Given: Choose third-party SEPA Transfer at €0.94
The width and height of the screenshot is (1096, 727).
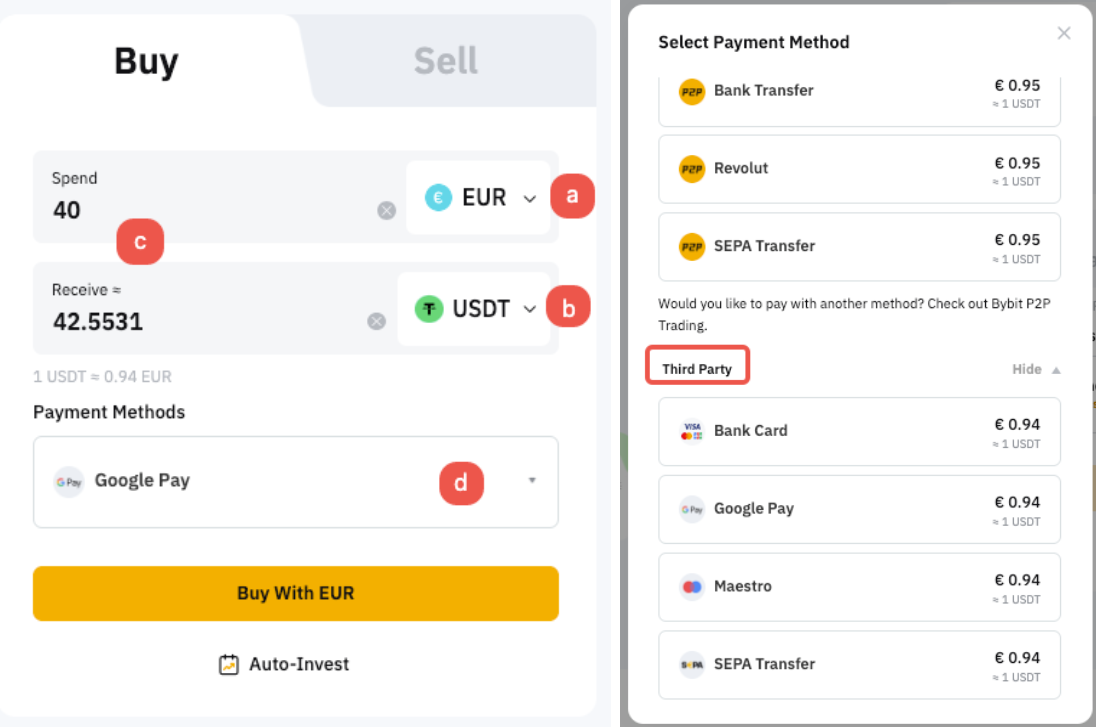Looking at the screenshot, I should [858, 664].
